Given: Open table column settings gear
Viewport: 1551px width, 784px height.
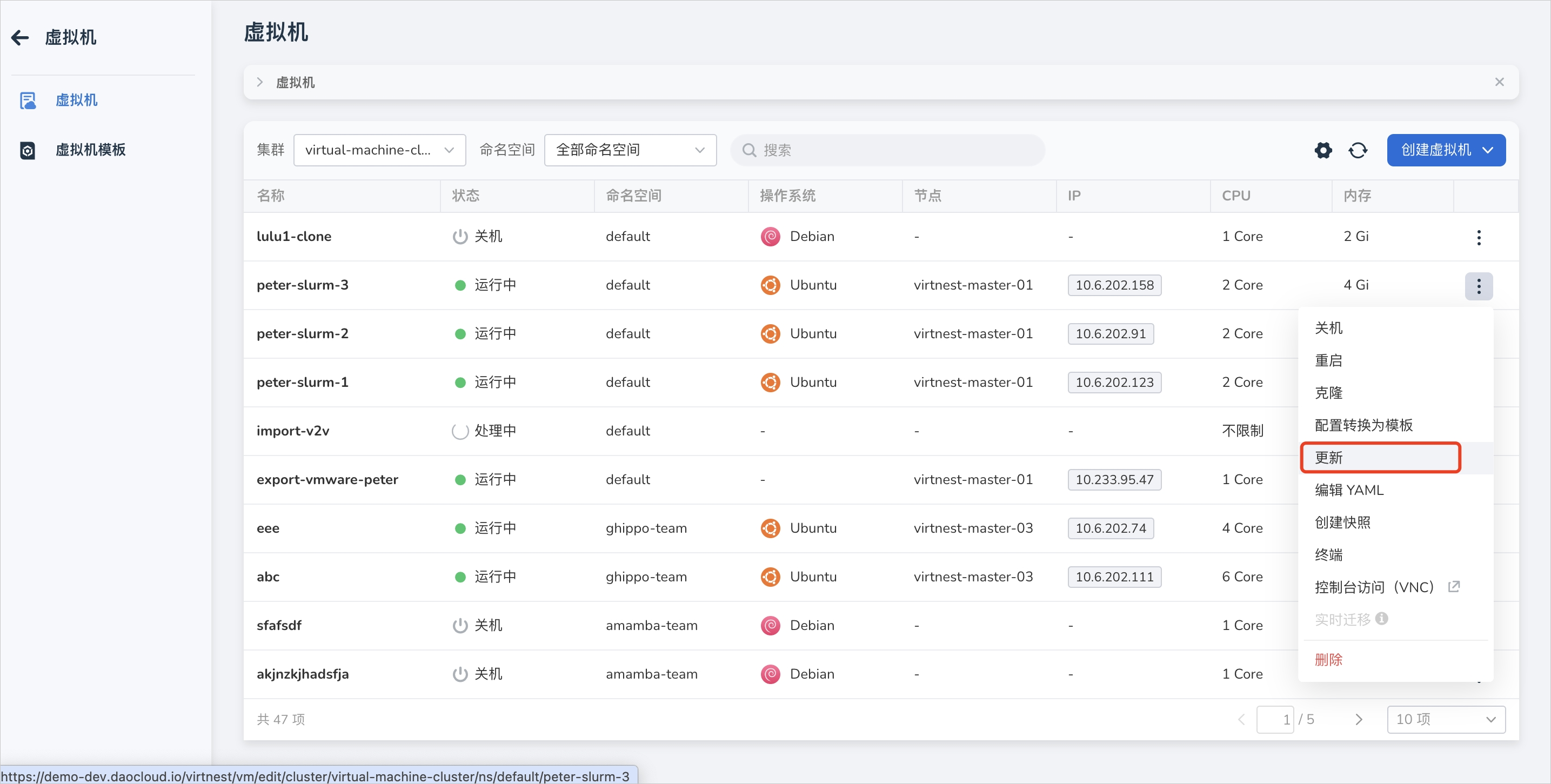Looking at the screenshot, I should pos(1323,150).
